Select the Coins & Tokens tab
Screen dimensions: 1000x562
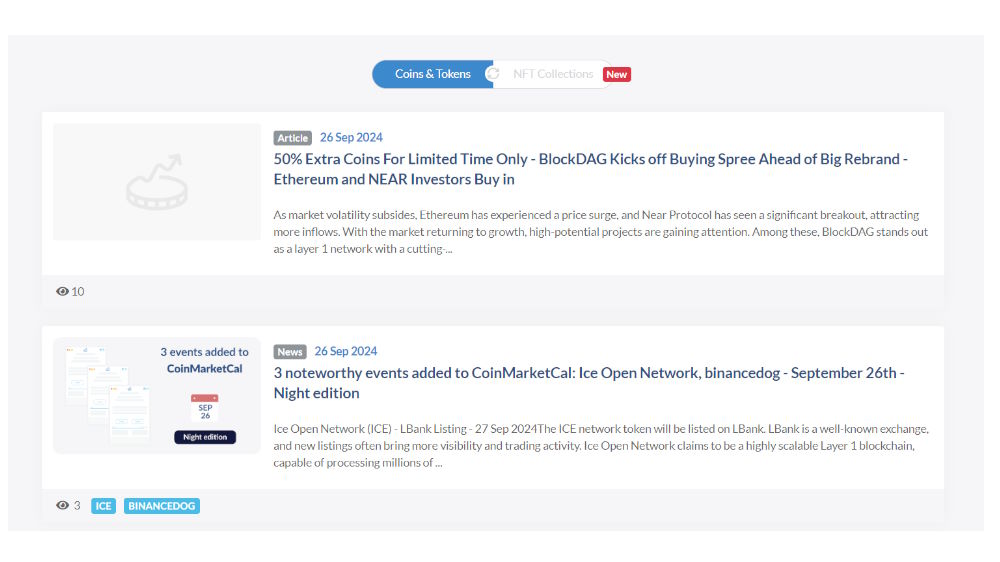point(432,74)
